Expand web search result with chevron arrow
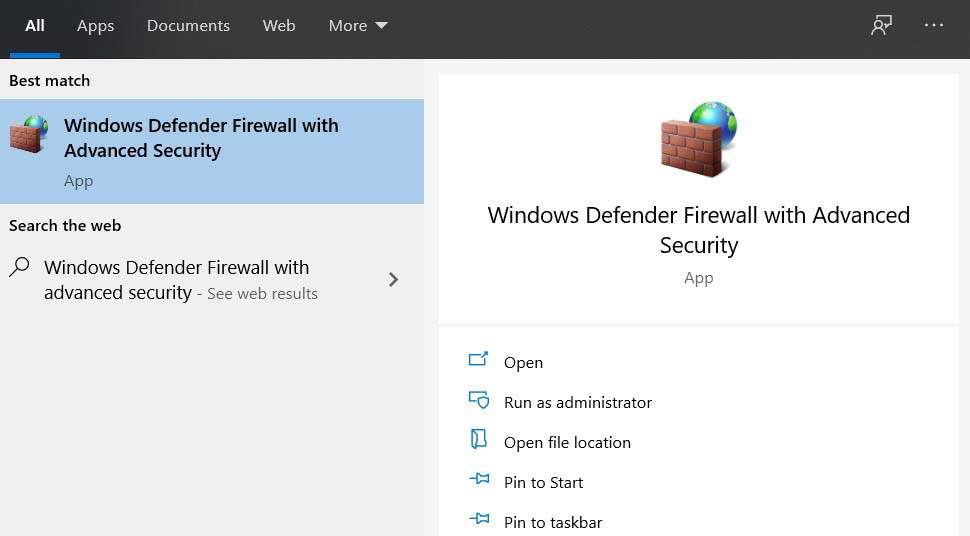The image size is (970, 536). click(x=393, y=280)
